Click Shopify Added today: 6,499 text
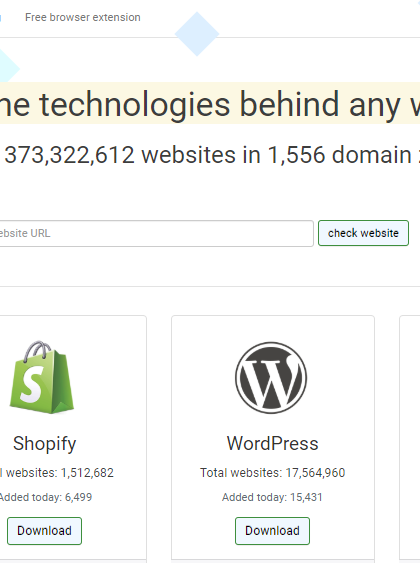 click(x=46, y=497)
